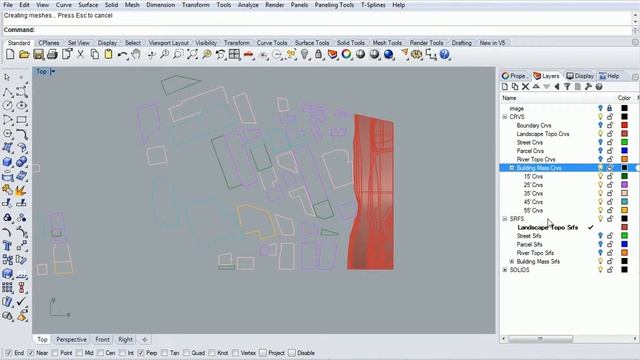Print with the printer icon
640x360 pixels.
coord(52,54)
